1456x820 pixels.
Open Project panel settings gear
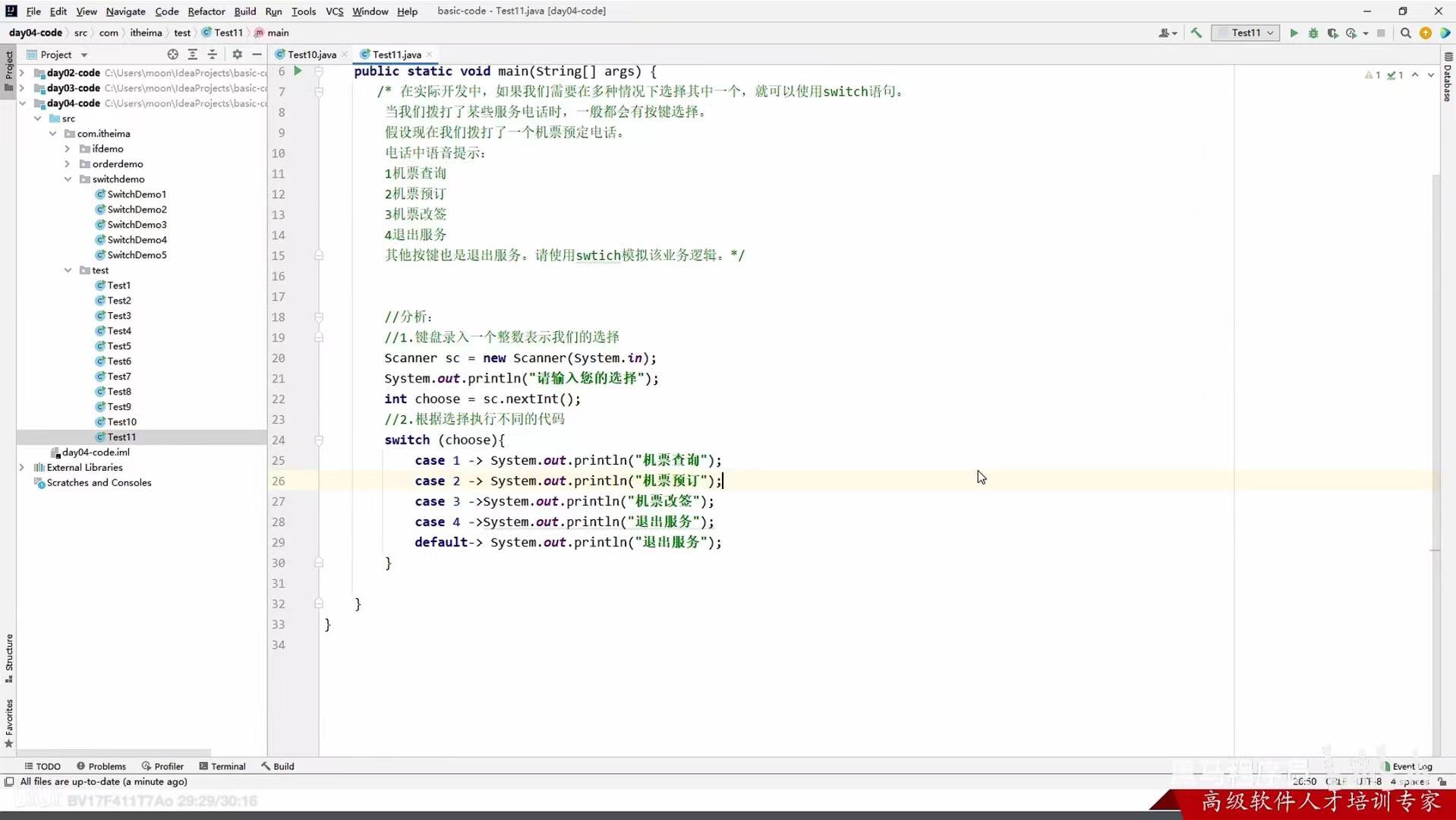coord(237,54)
